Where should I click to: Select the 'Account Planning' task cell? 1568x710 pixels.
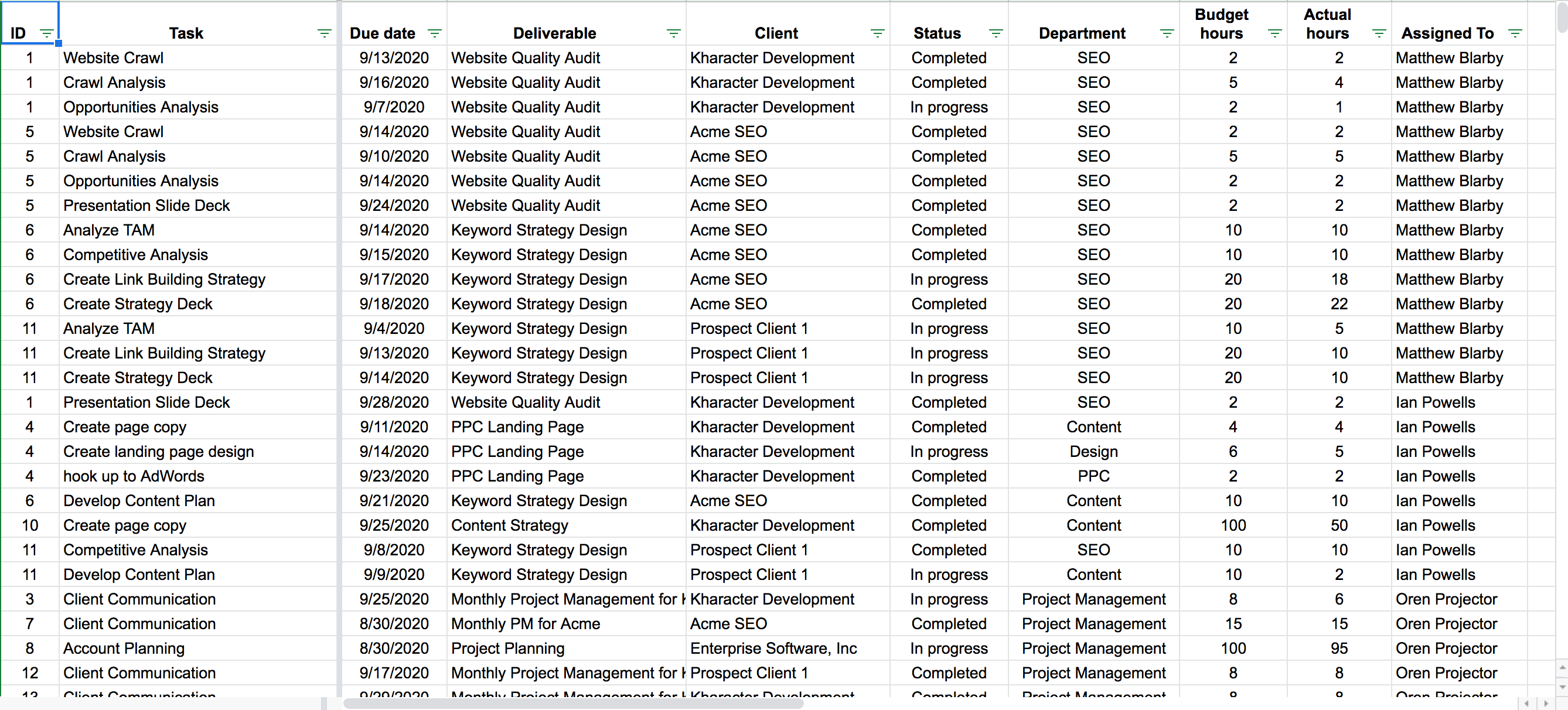pyautogui.click(x=198, y=648)
